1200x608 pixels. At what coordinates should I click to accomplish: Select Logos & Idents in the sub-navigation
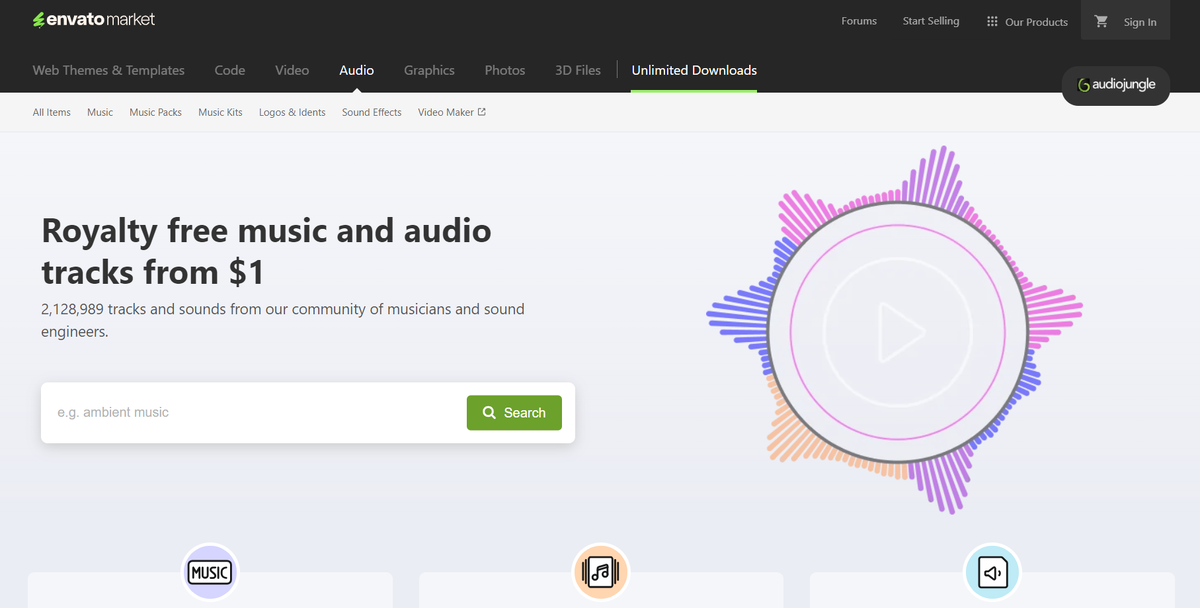coord(292,113)
